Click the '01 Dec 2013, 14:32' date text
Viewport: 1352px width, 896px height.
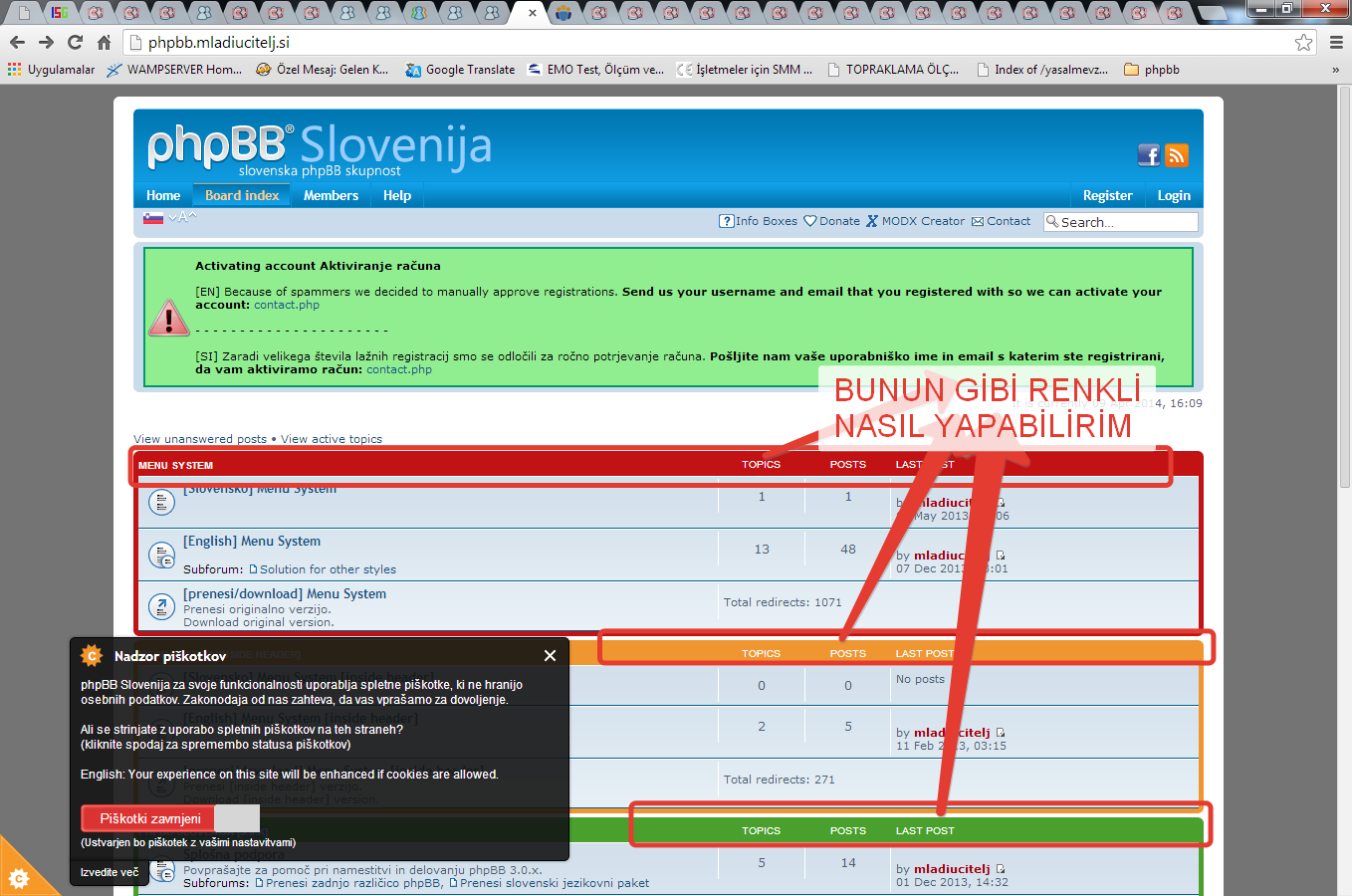952,882
